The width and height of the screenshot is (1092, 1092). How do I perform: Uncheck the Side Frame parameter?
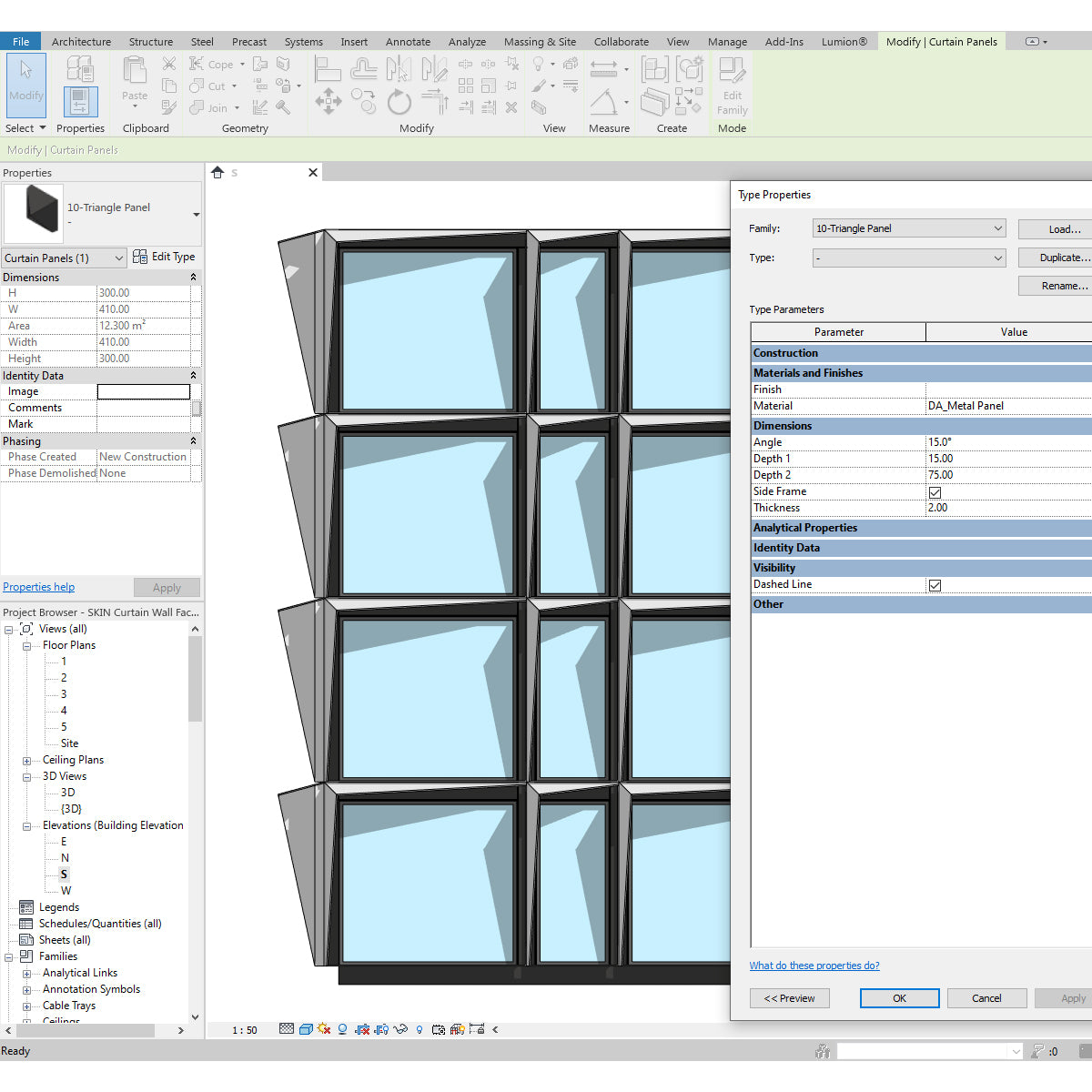click(935, 491)
